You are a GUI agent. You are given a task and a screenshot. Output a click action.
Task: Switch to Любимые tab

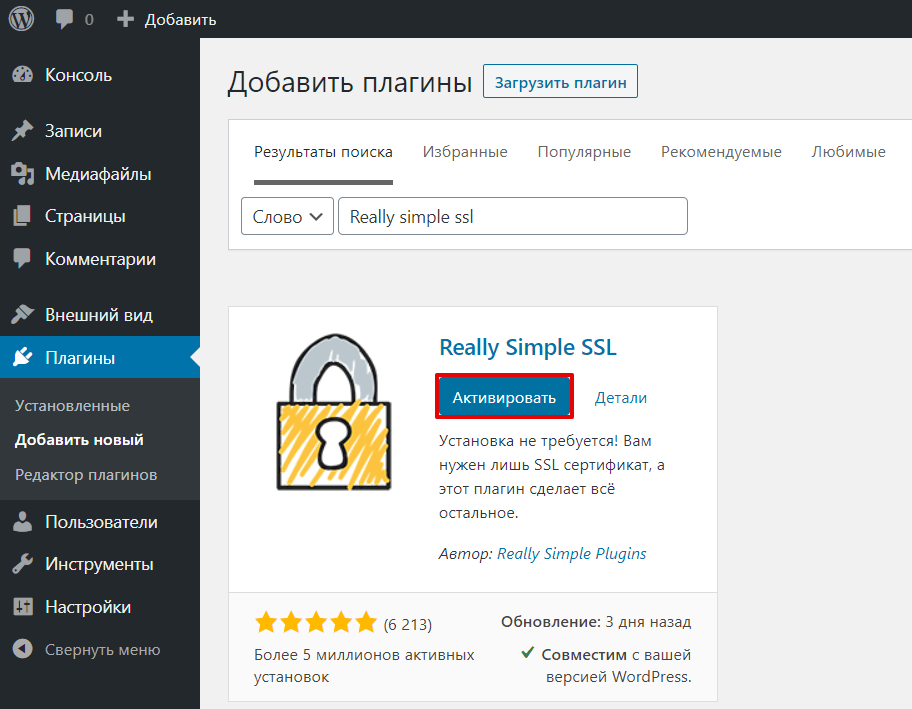(849, 152)
